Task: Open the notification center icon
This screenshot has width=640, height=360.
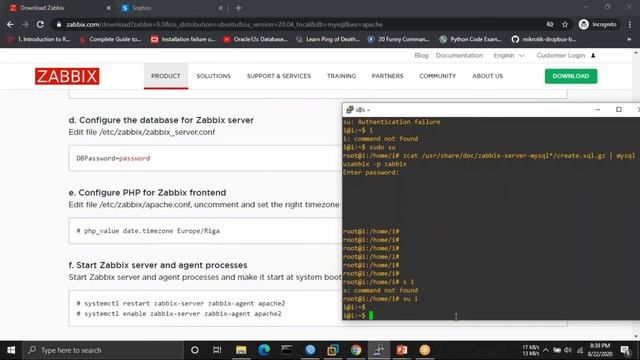Action: [625, 350]
